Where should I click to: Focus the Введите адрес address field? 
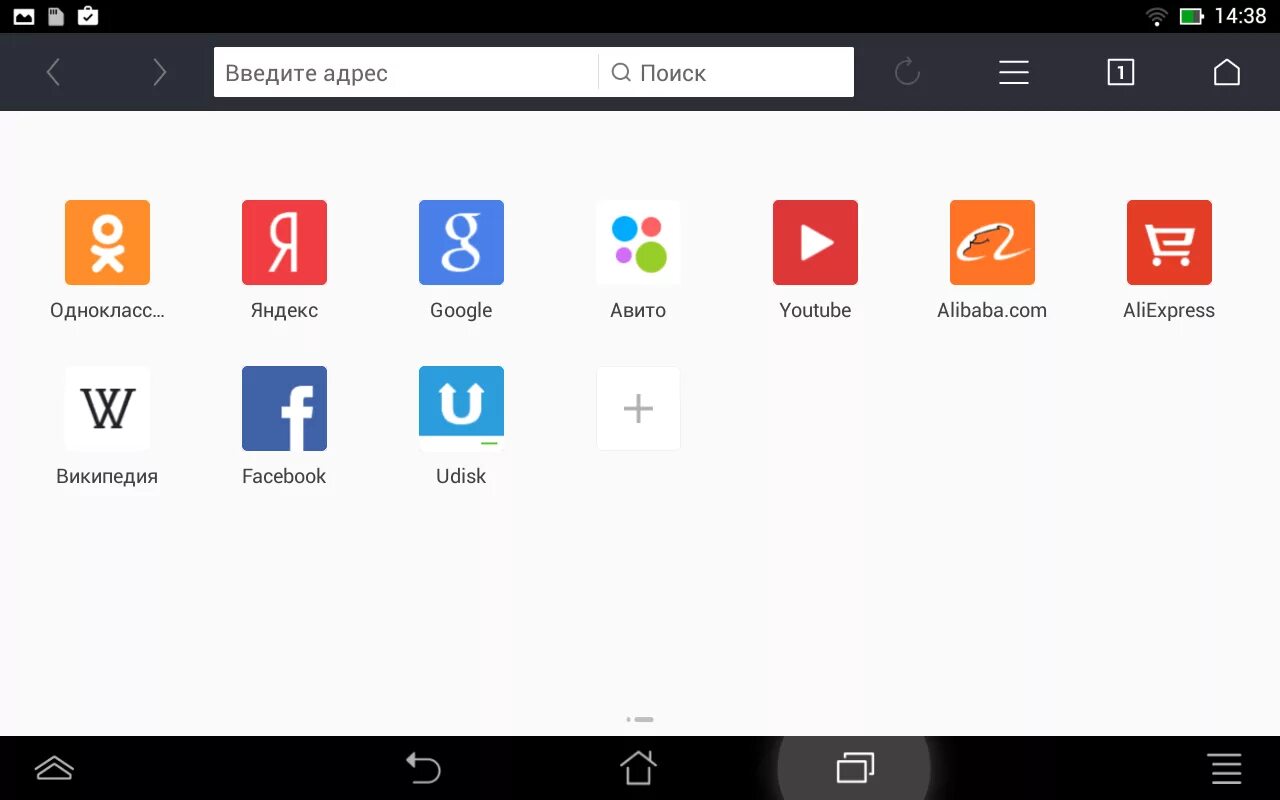click(406, 72)
